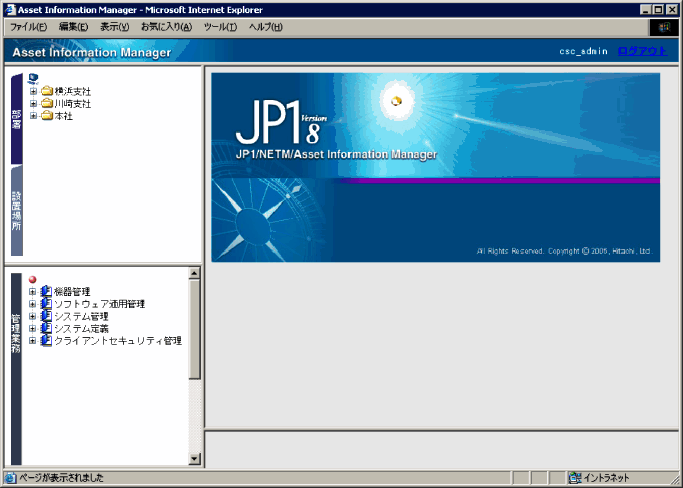Click the ログアウト logout link

642,51
